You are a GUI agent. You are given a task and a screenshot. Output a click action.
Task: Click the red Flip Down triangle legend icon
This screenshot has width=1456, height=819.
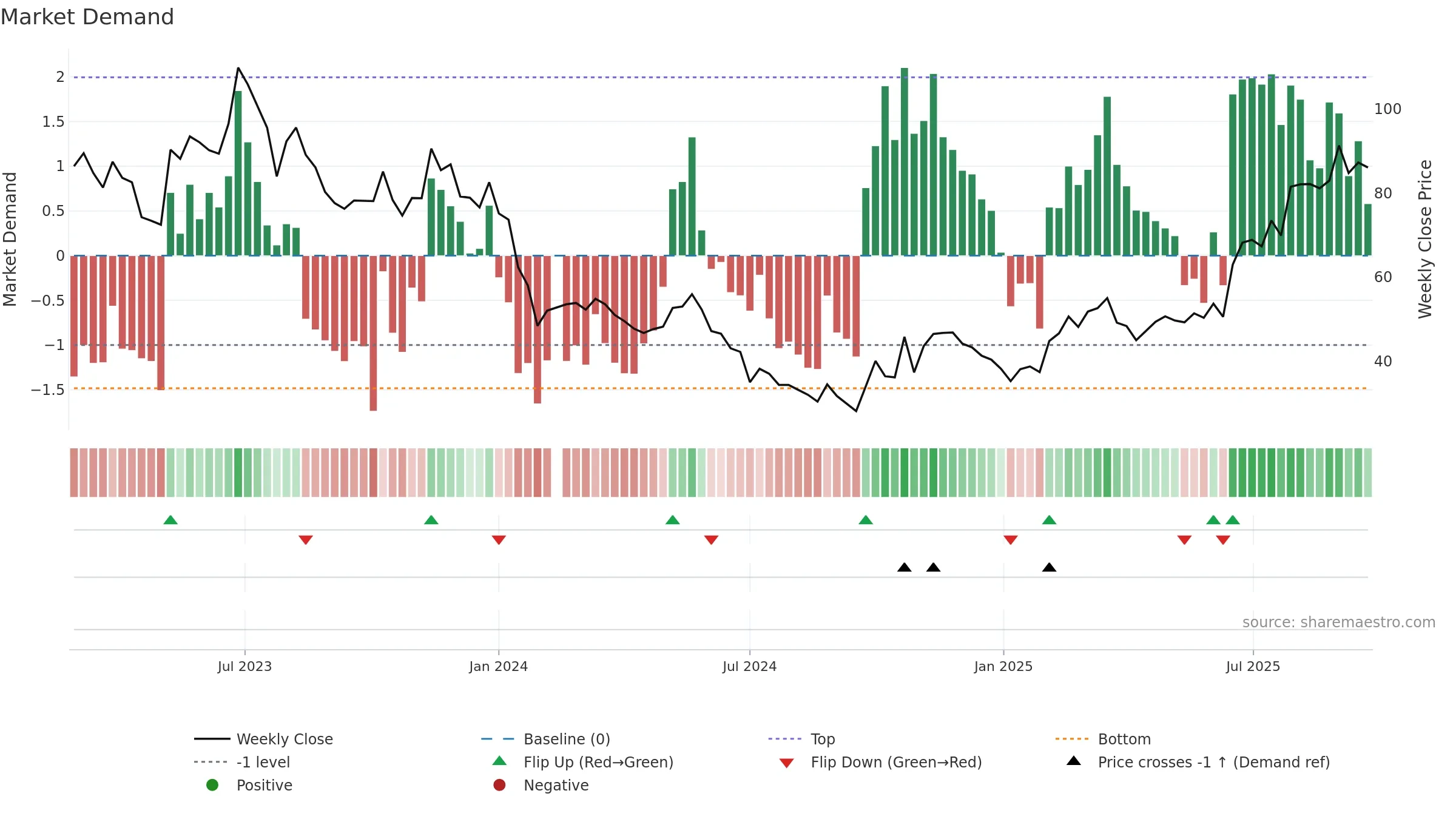787,763
